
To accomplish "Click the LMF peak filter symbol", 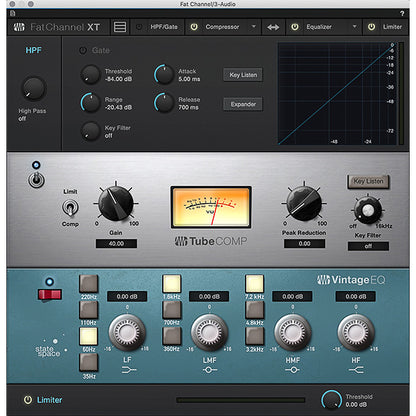I will [x=210, y=370].
